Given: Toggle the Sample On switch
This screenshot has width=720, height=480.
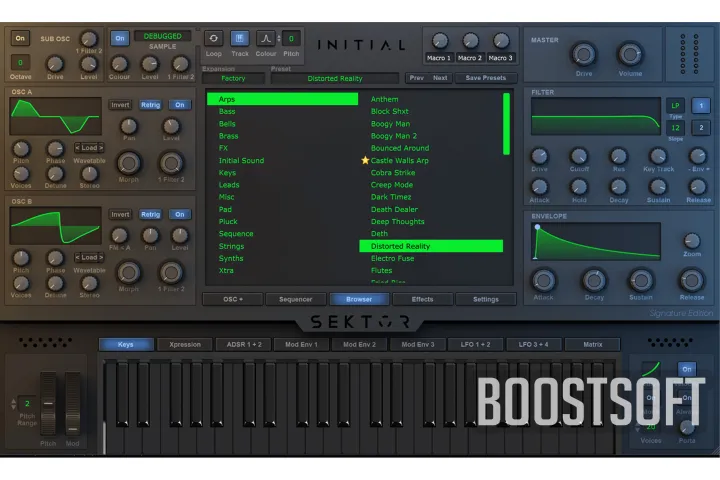Looking at the screenshot, I should point(120,38).
